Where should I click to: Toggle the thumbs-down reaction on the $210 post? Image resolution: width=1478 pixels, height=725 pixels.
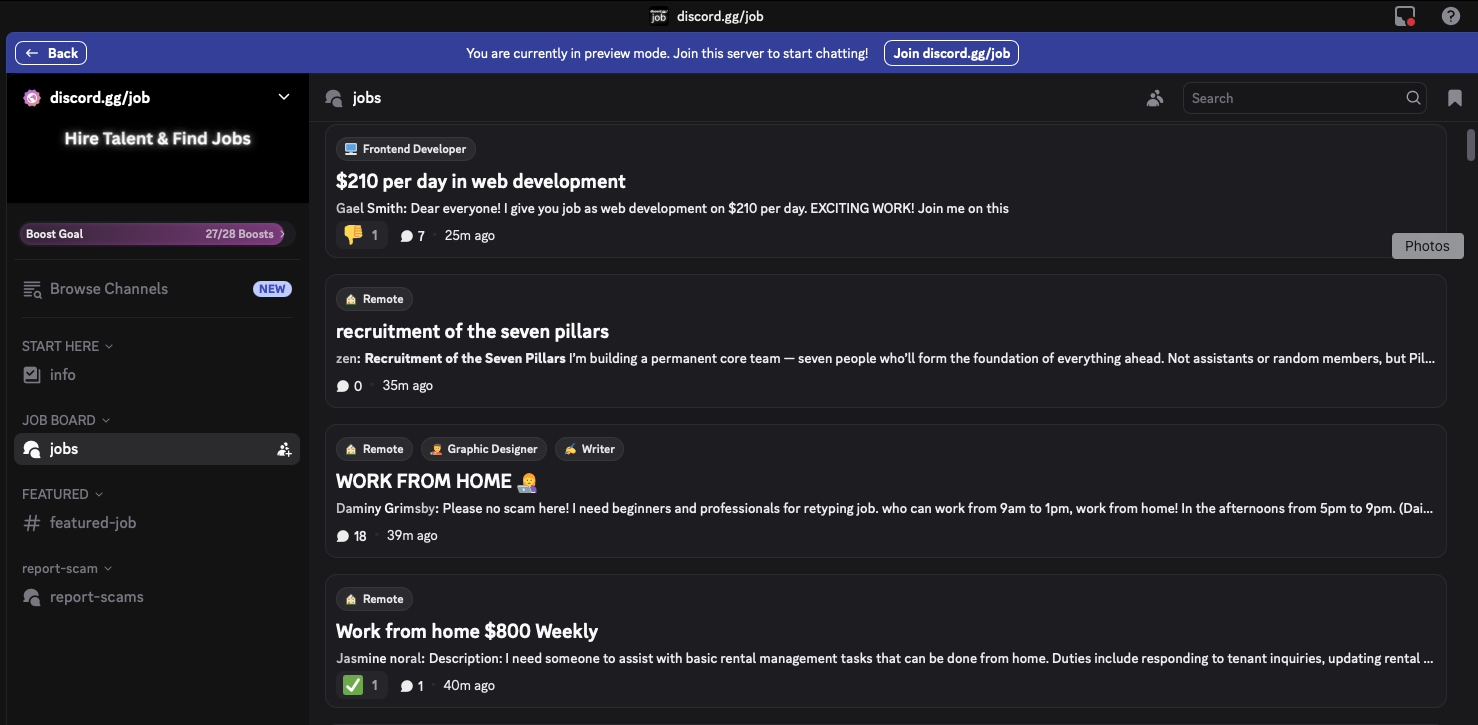tap(360, 234)
